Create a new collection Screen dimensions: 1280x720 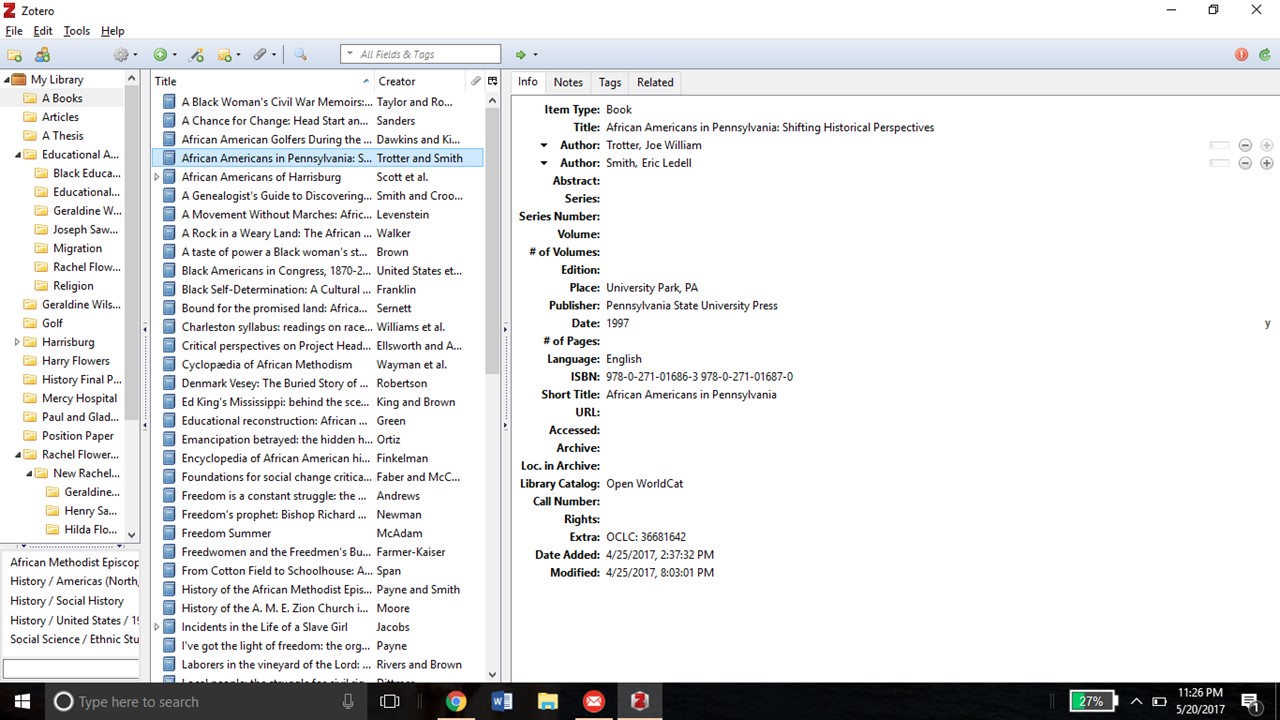click(14, 54)
